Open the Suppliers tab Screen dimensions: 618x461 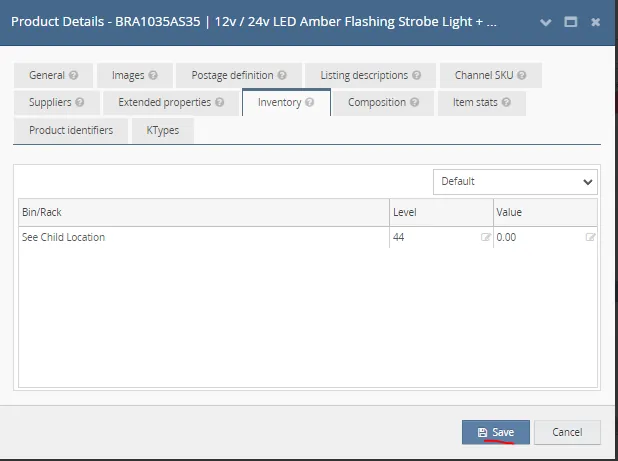coord(57,102)
